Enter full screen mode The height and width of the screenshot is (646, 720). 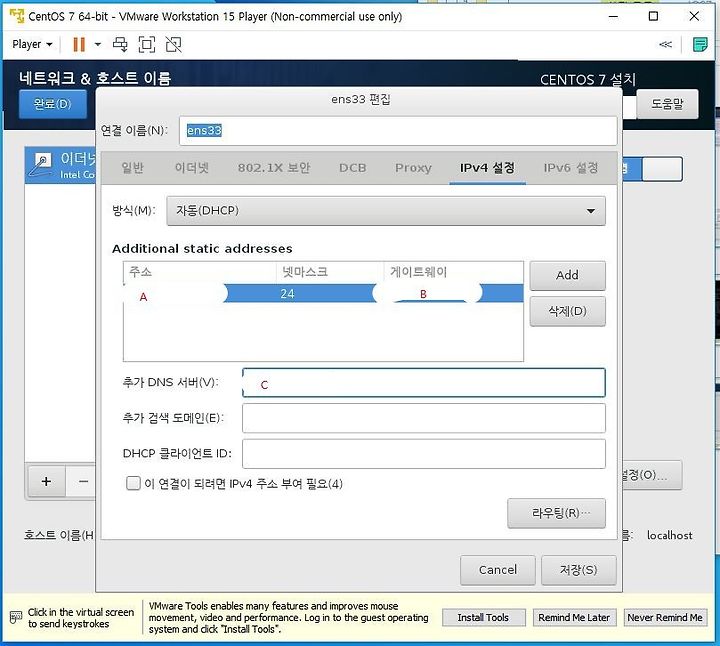pyautogui.click(x=147, y=45)
